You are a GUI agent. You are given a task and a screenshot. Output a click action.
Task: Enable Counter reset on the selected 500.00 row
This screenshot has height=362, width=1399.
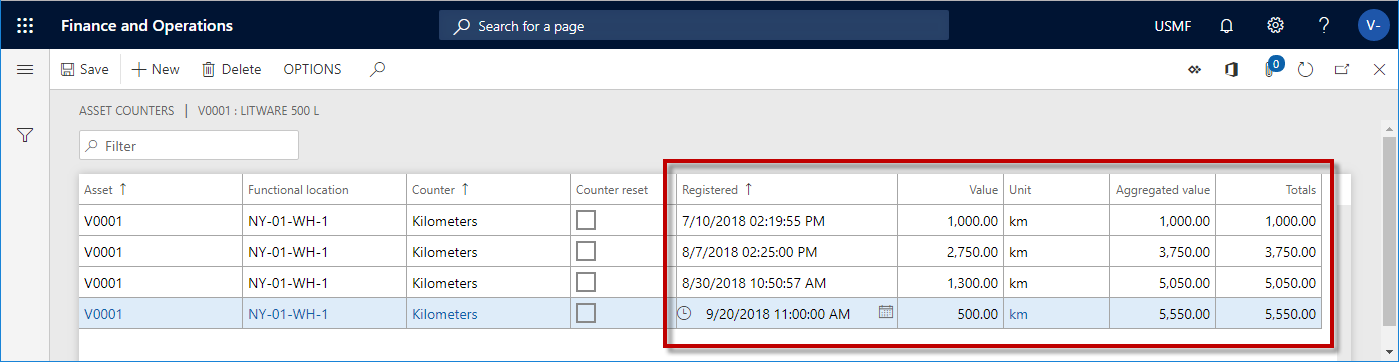tap(586, 313)
